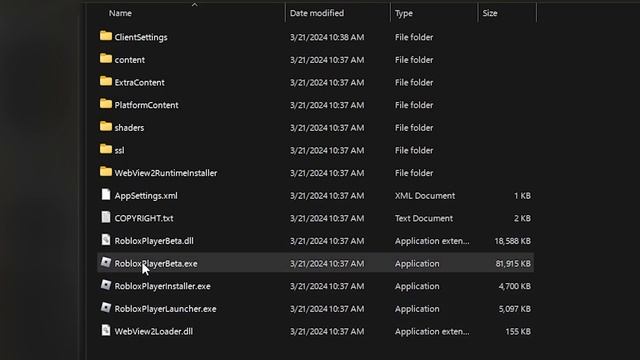
Task: Click the 81,915 KB size cell
Action: click(513, 264)
